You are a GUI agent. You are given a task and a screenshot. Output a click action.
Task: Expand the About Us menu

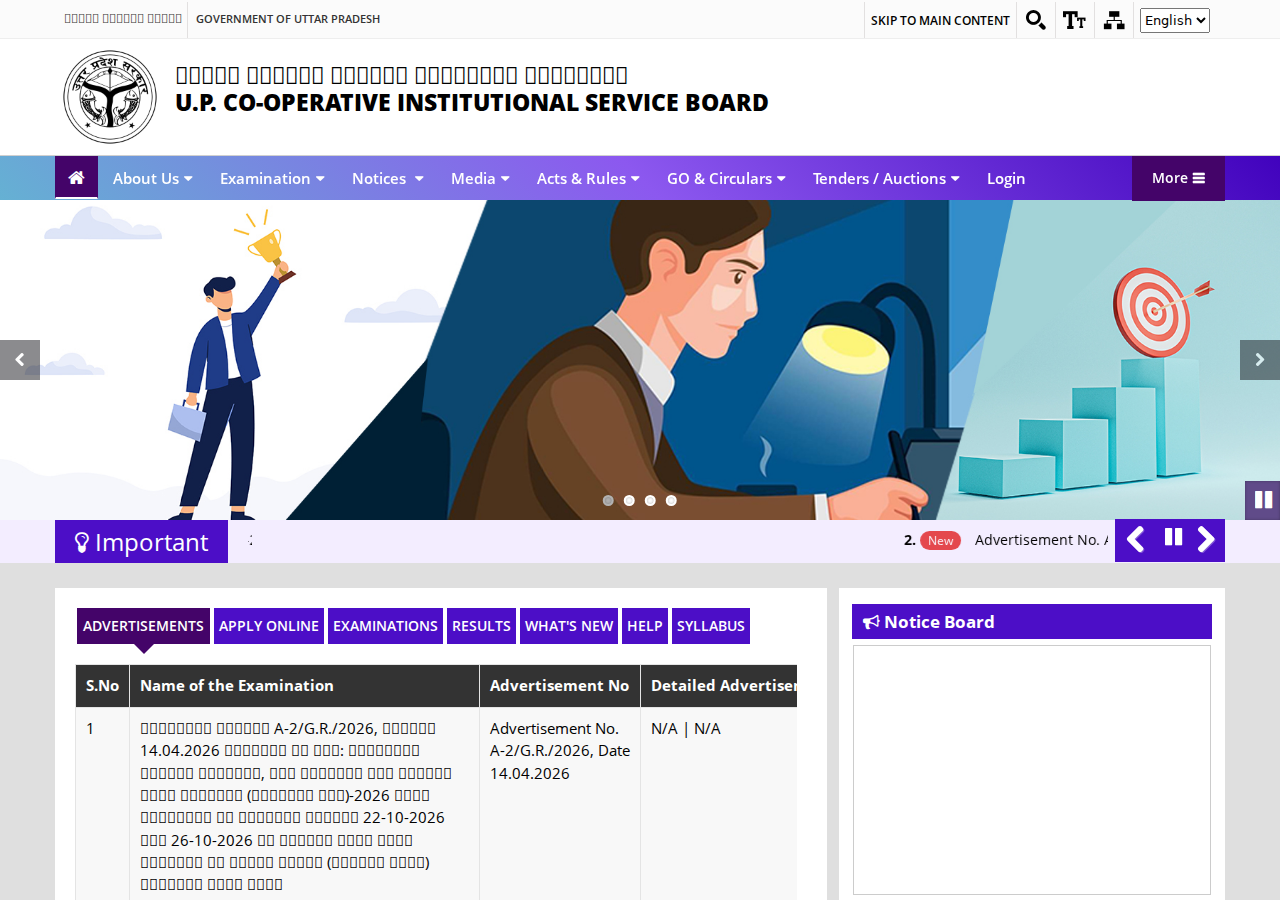click(x=152, y=178)
